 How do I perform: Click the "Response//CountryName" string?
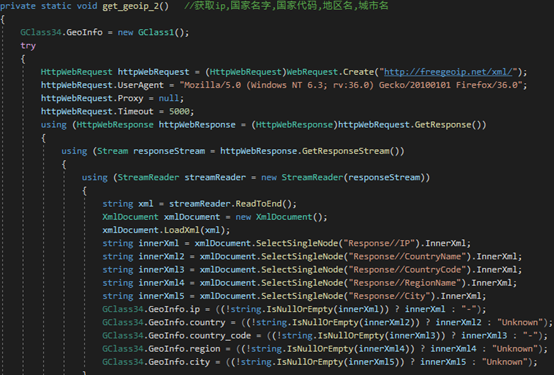point(407,257)
